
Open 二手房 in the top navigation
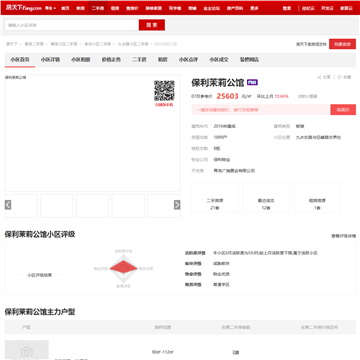pyautogui.click(x=98, y=8)
